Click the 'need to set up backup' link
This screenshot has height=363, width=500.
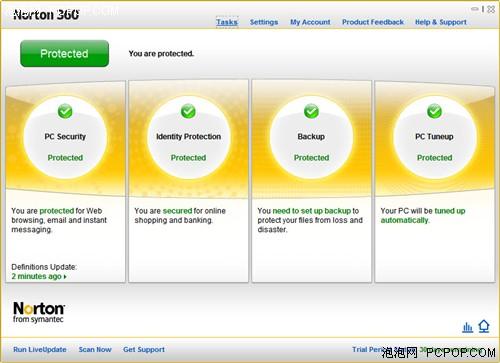pyautogui.click(x=312, y=211)
